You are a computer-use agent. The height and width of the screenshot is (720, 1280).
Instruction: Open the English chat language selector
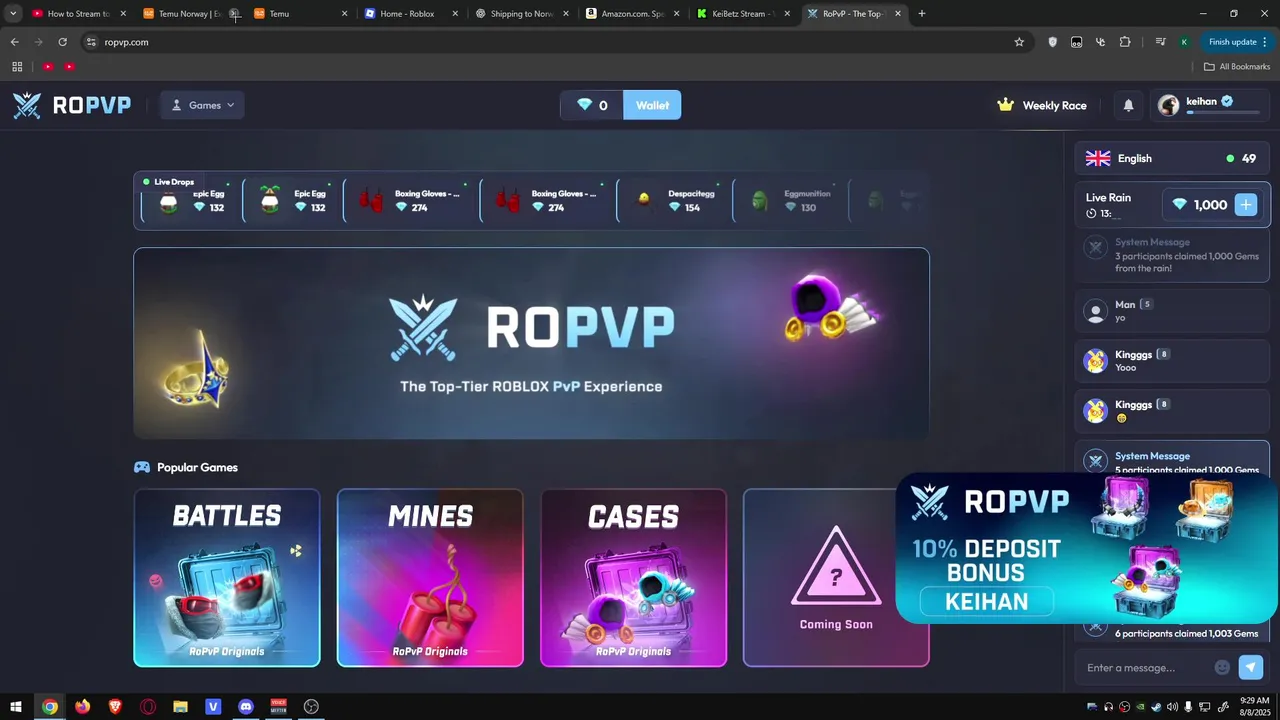pyautogui.click(x=1172, y=158)
